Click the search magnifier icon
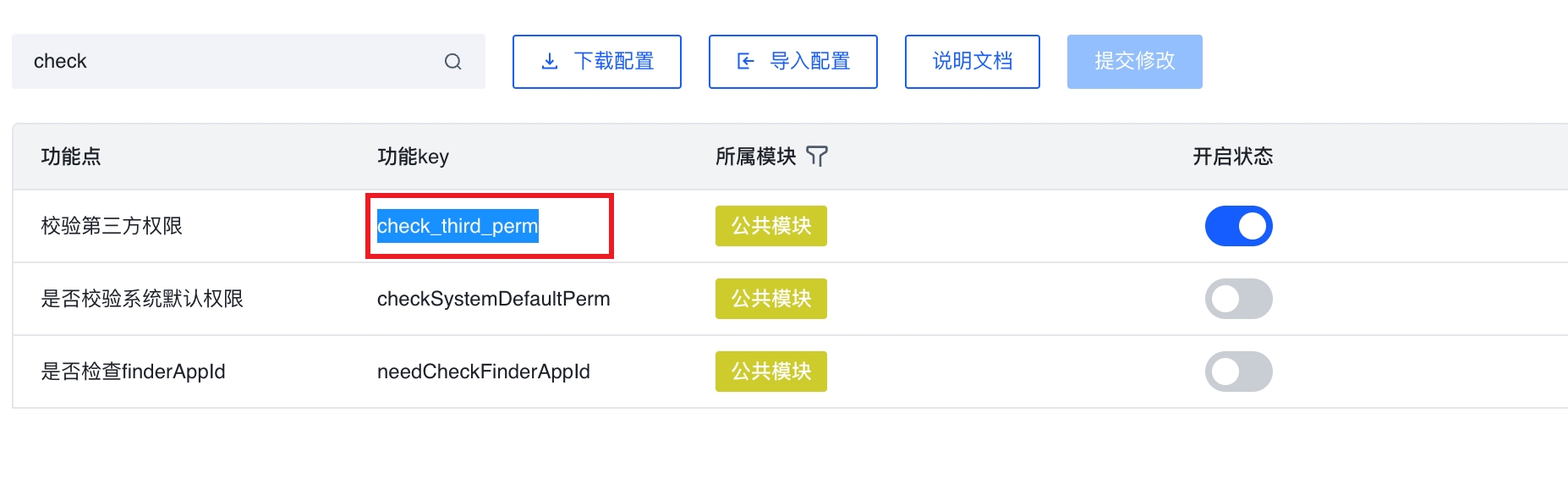This screenshot has width=1568, height=501. (x=453, y=62)
